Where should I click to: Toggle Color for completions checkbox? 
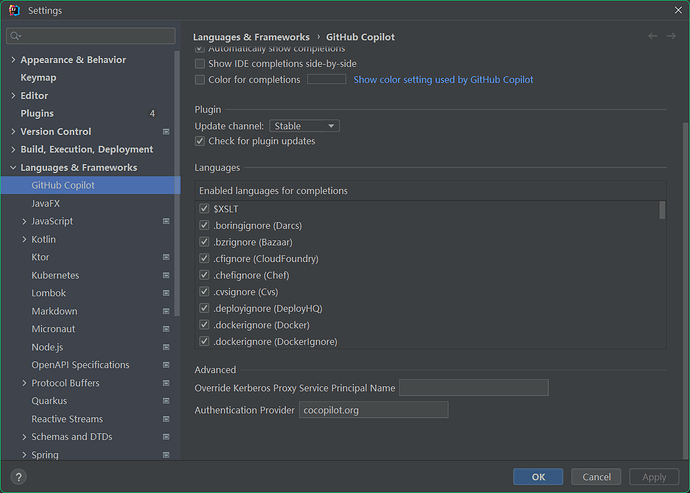coord(200,80)
